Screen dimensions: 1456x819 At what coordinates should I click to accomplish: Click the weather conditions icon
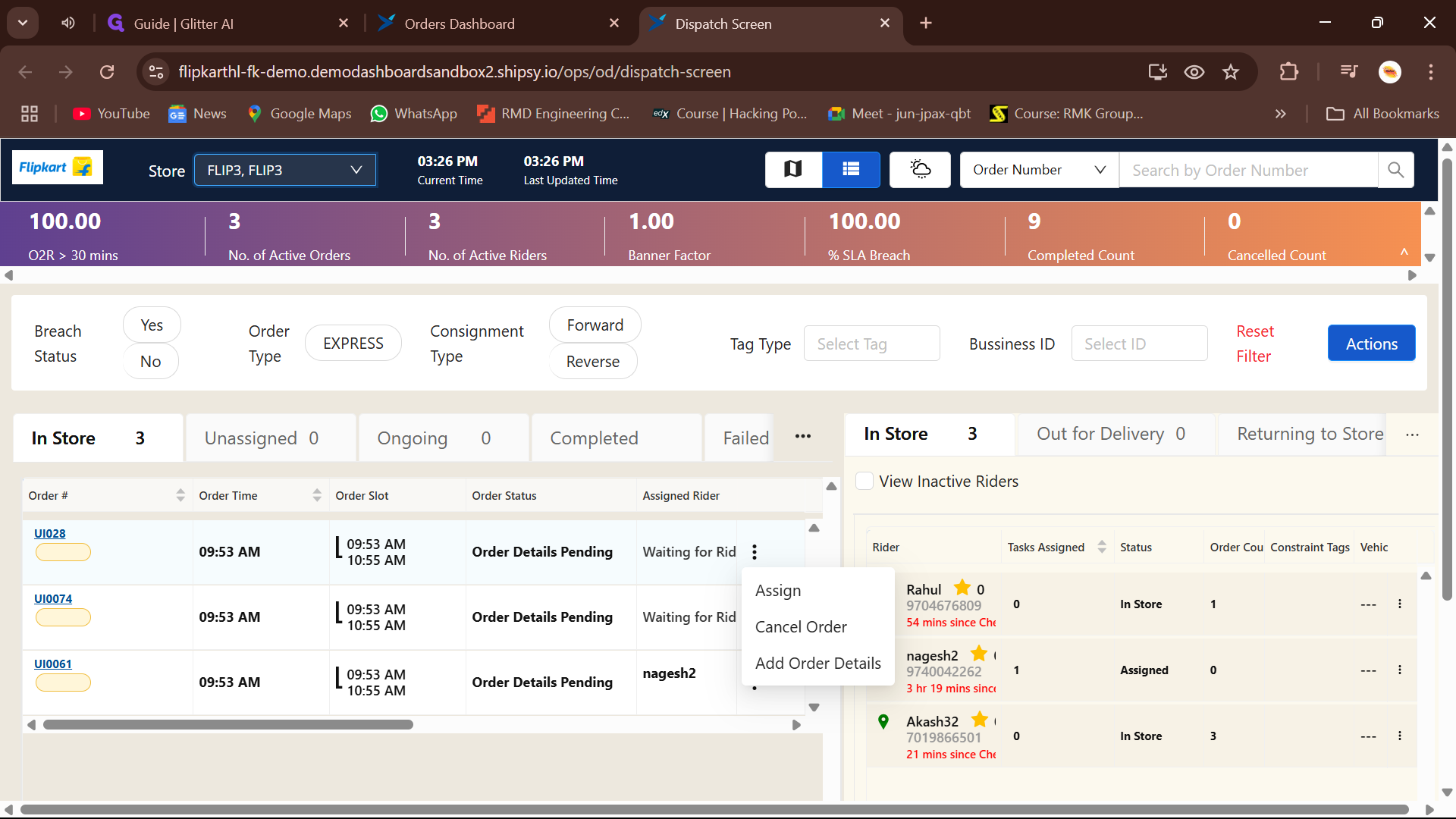[920, 169]
